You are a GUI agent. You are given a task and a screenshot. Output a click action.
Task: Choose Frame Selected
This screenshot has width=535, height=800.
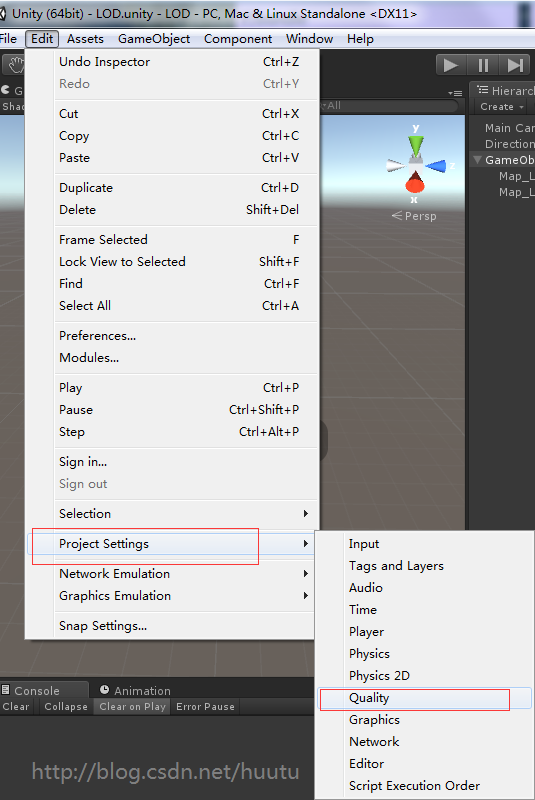click(x=171, y=240)
